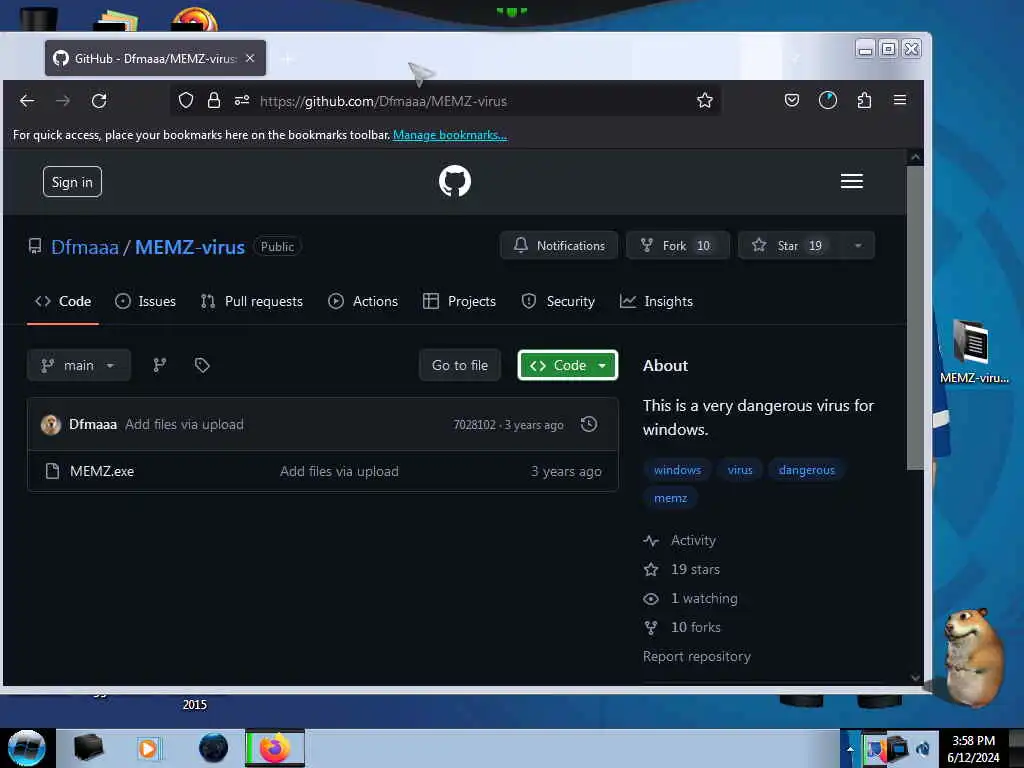Click Report repository link
The height and width of the screenshot is (768, 1024).
click(697, 656)
